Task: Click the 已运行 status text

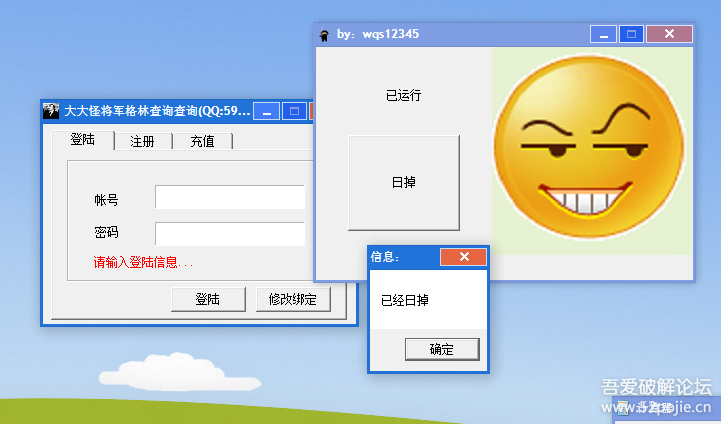Action: 403,95
